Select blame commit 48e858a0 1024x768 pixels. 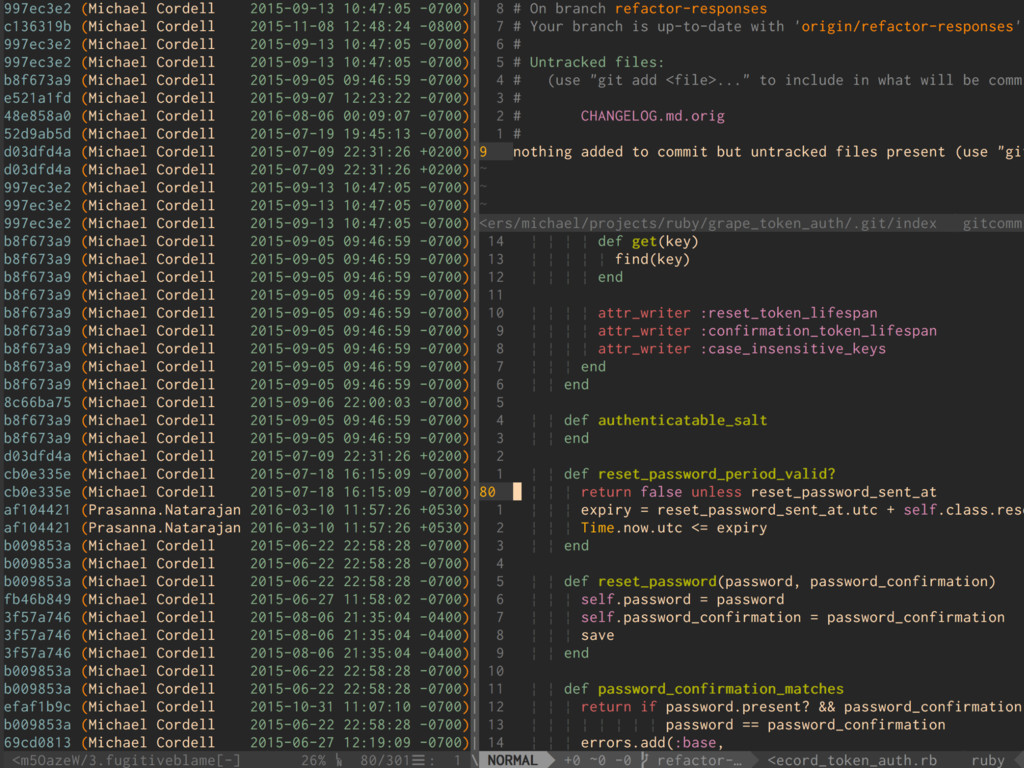37,116
